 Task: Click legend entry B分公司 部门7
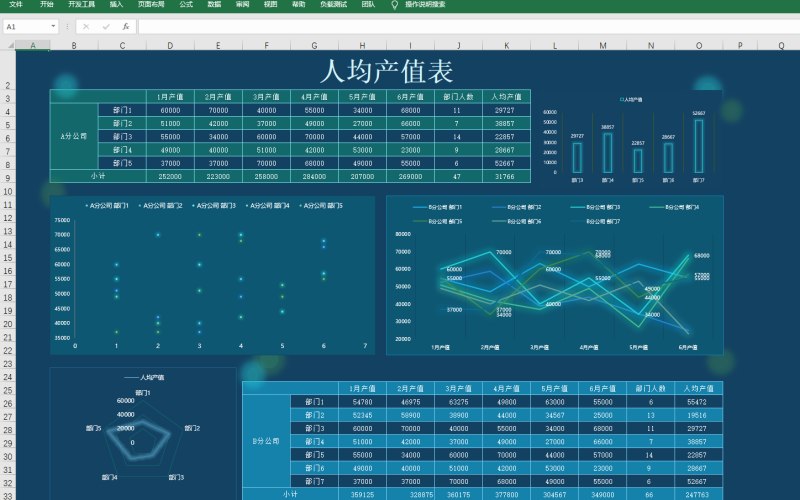pyautogui.click(x=595, y=221)
